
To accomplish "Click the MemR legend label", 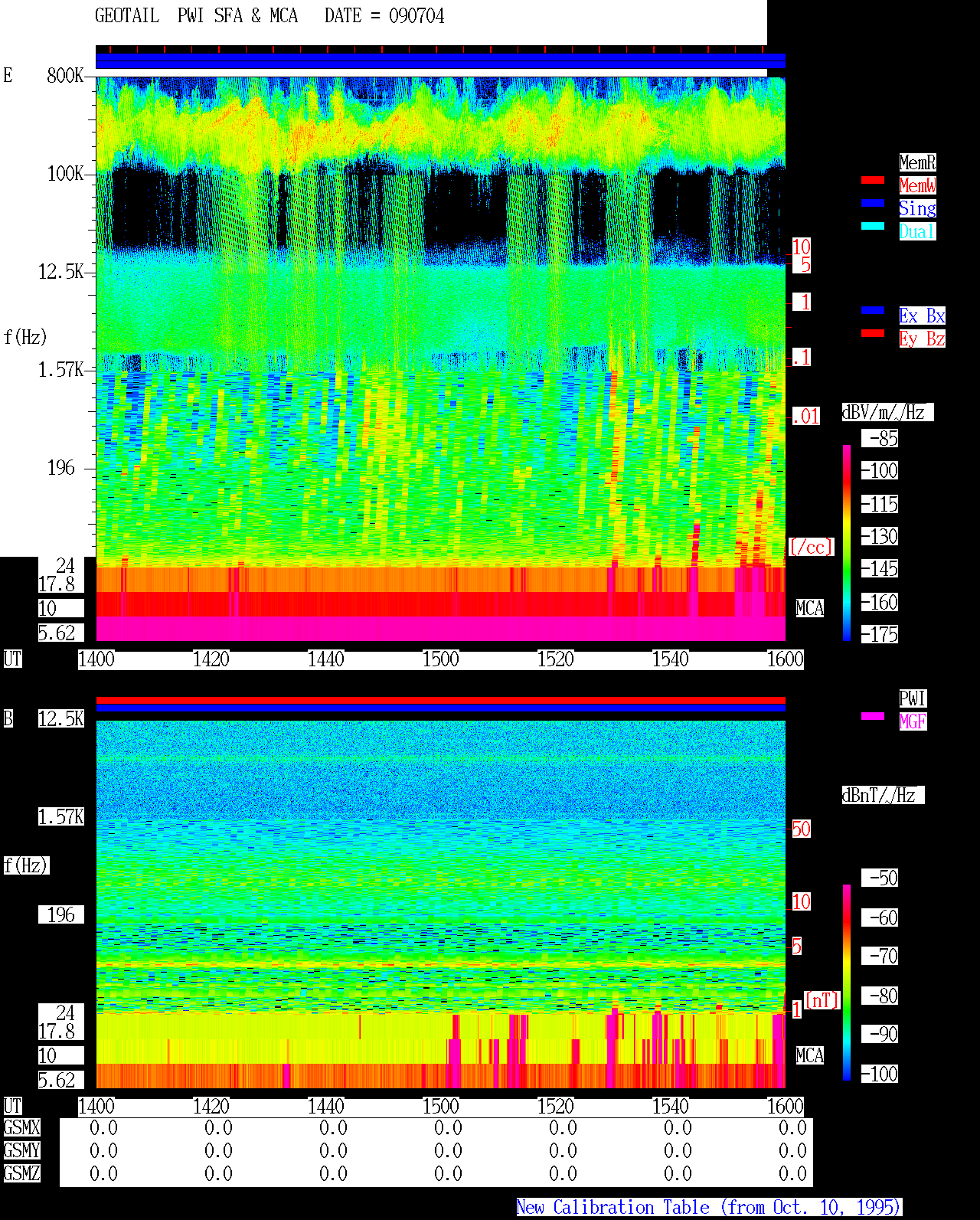I will tap(917, 162).
